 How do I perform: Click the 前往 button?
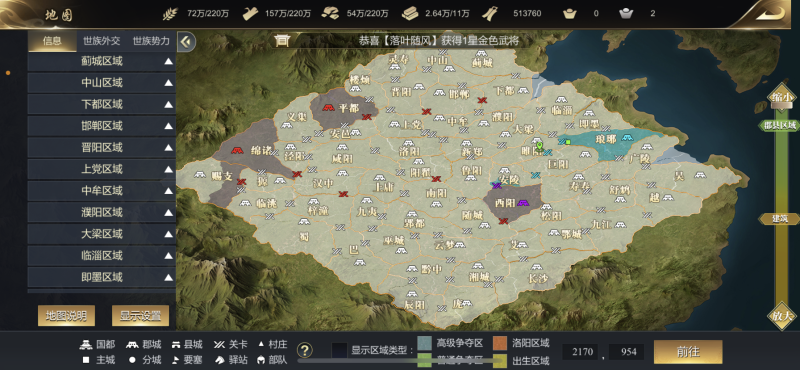click(x=688, y=352)
